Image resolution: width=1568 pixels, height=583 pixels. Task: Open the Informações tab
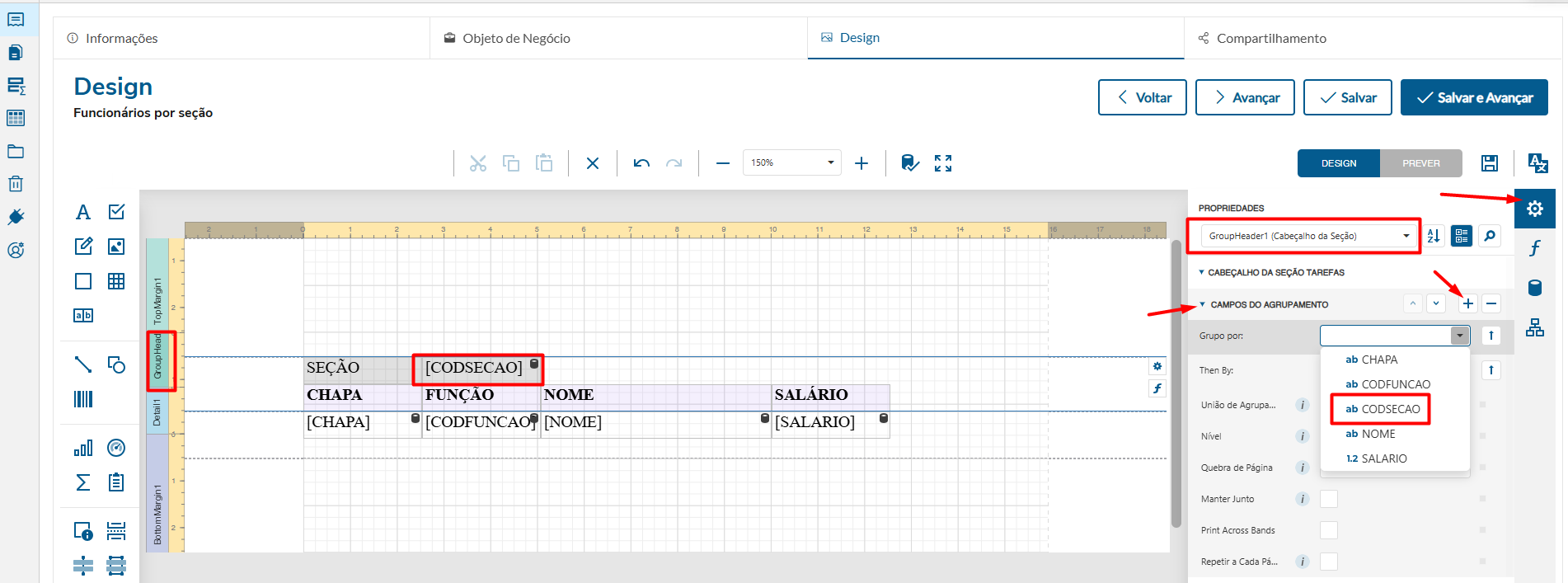click(x=242, y=38)
